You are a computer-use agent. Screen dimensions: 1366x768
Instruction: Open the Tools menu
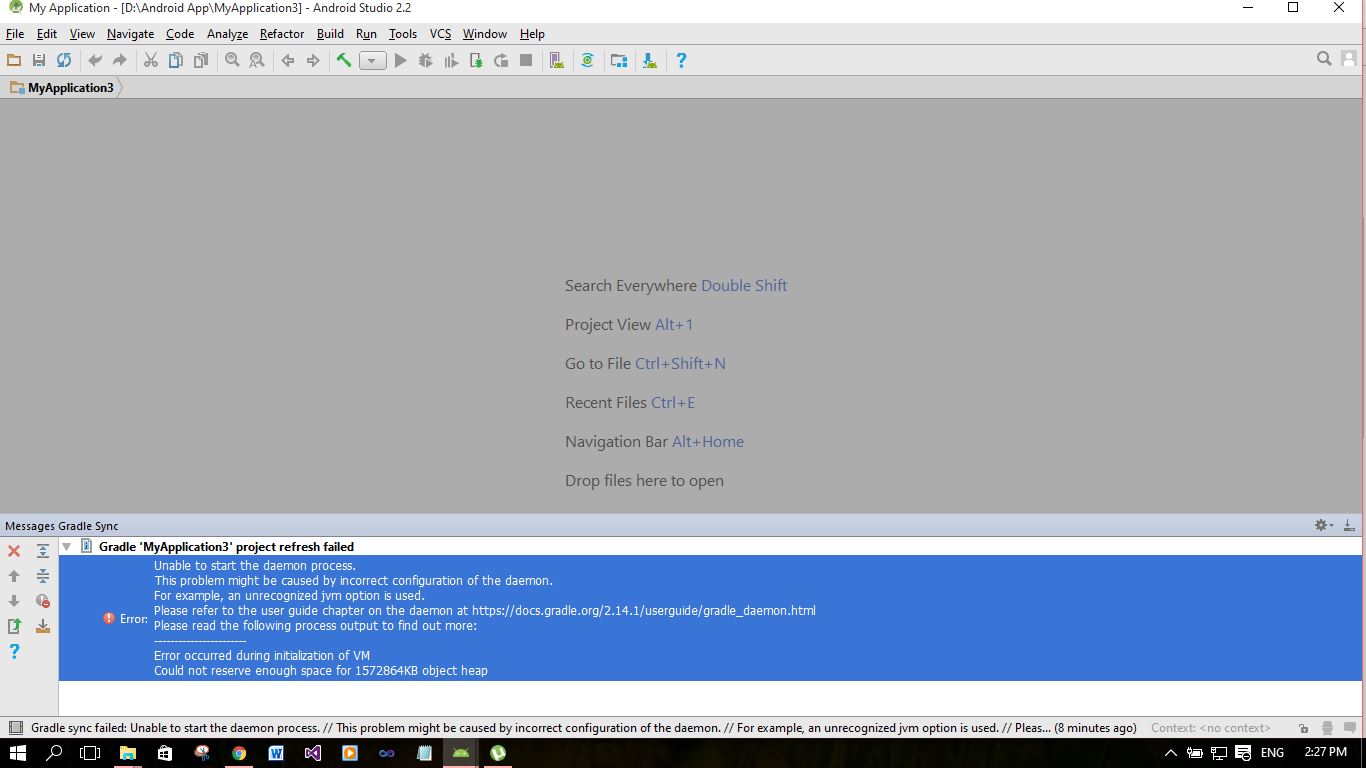point(403,34)
